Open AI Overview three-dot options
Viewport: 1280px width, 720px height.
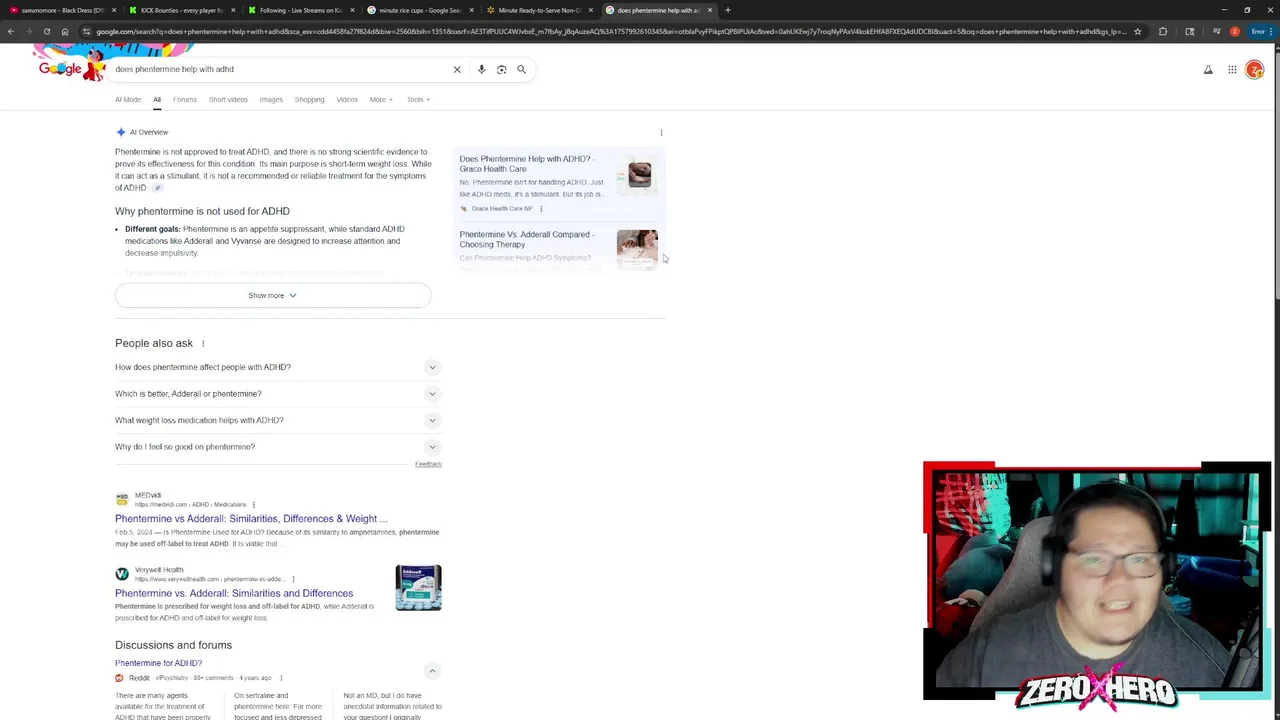661,132
